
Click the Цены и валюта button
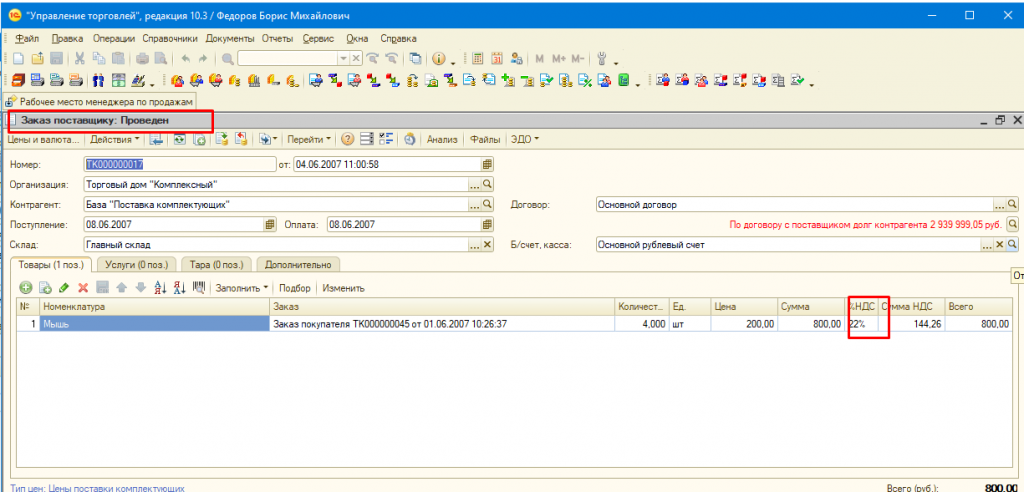(x=43, y=140)
